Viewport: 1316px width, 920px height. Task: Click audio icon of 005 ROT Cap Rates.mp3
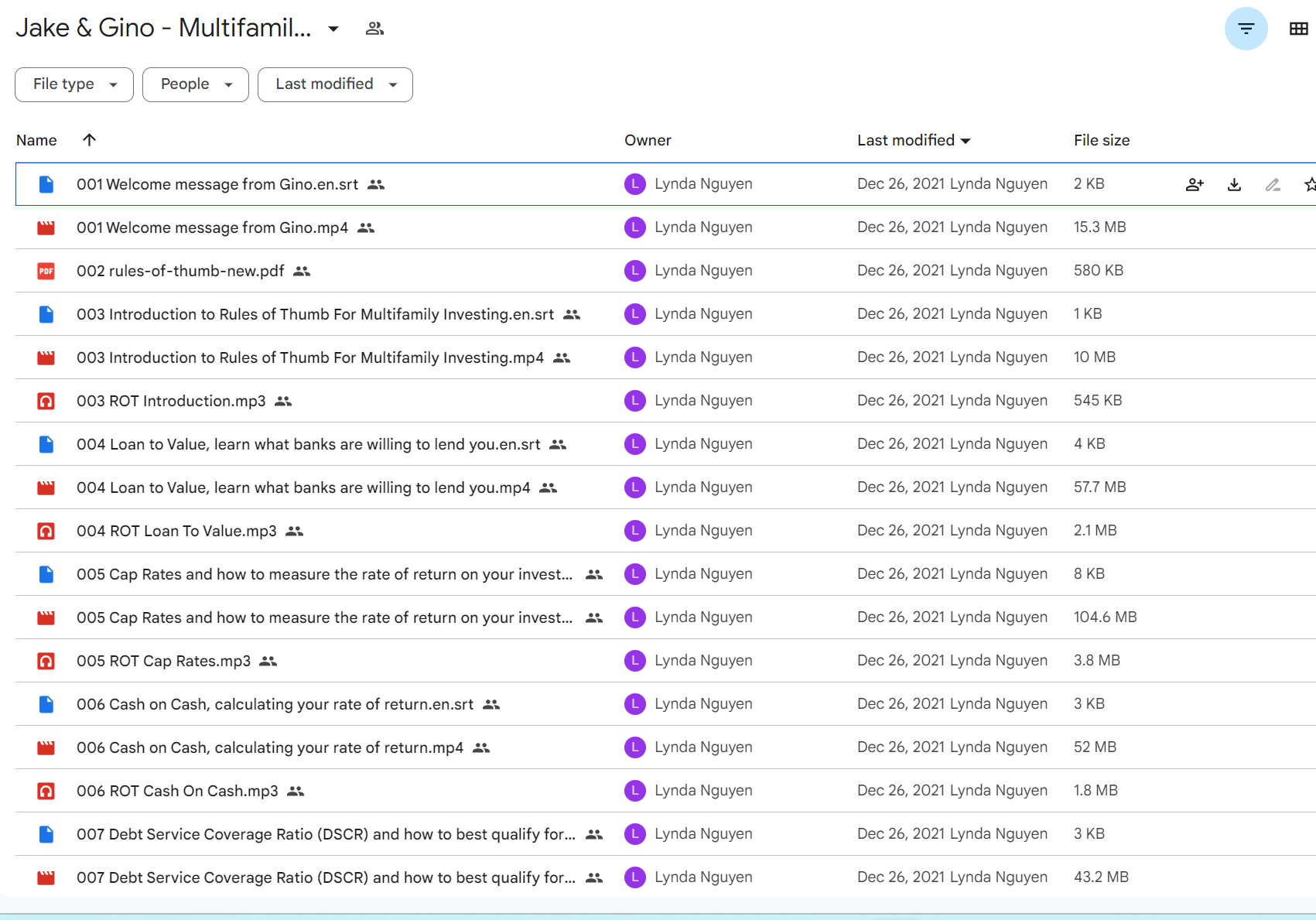(46, 661)
